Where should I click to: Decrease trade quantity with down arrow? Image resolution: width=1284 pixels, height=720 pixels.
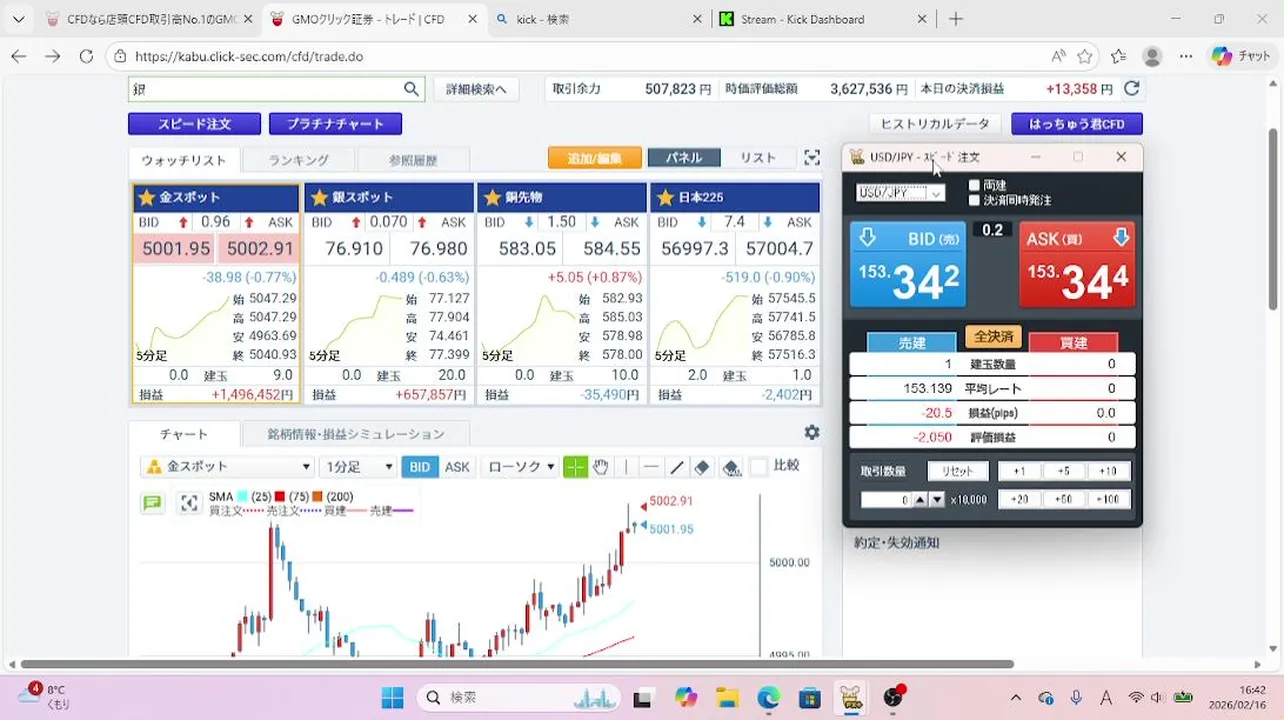click(937, 499)
